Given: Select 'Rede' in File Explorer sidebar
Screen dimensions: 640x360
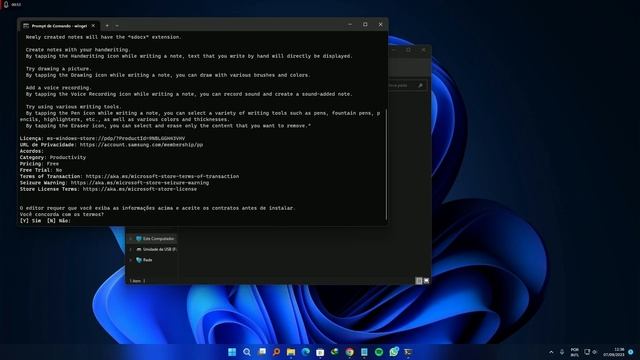Looking at the screenshot, I should point(144,260).
